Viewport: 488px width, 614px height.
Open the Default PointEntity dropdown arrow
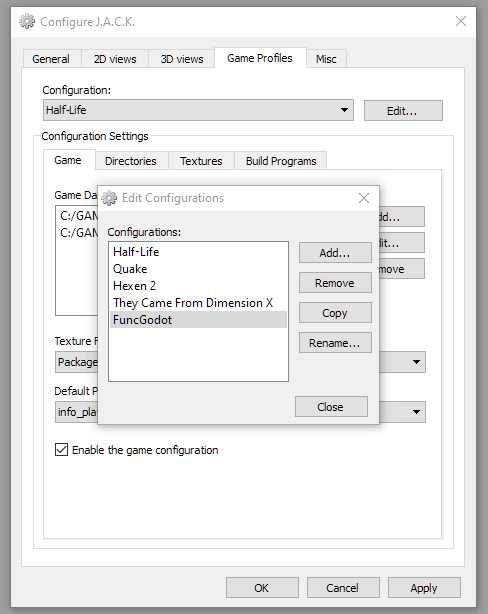click(416, 412)
